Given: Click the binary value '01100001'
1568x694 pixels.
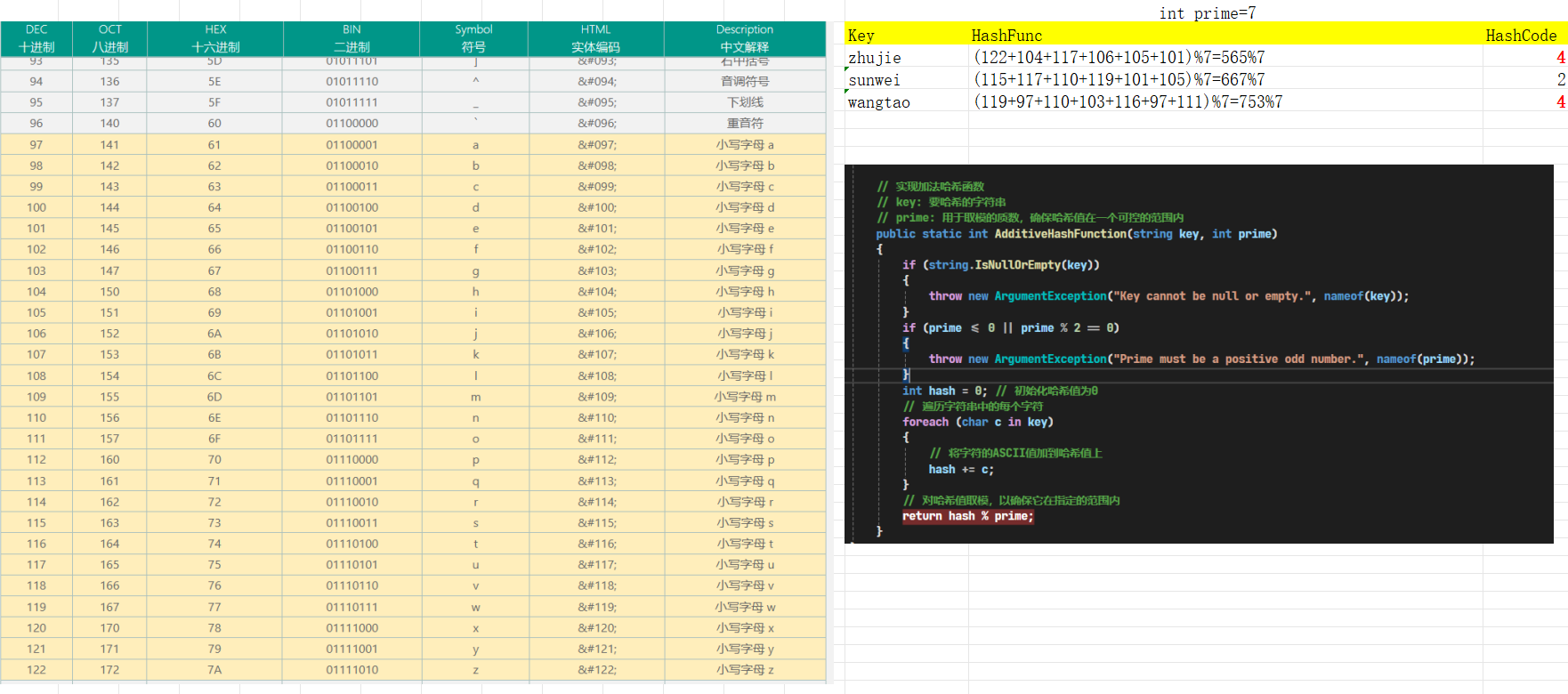Looking at the screenshot, I should tap(352, 144).
